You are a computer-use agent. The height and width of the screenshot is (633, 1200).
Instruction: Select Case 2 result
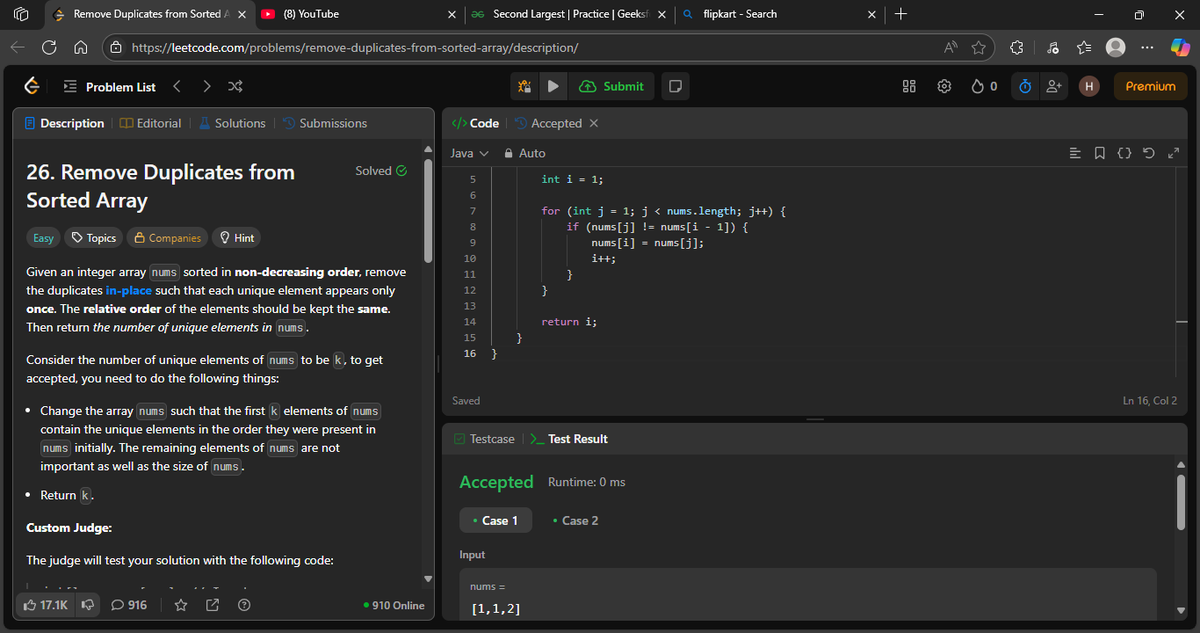575,520
